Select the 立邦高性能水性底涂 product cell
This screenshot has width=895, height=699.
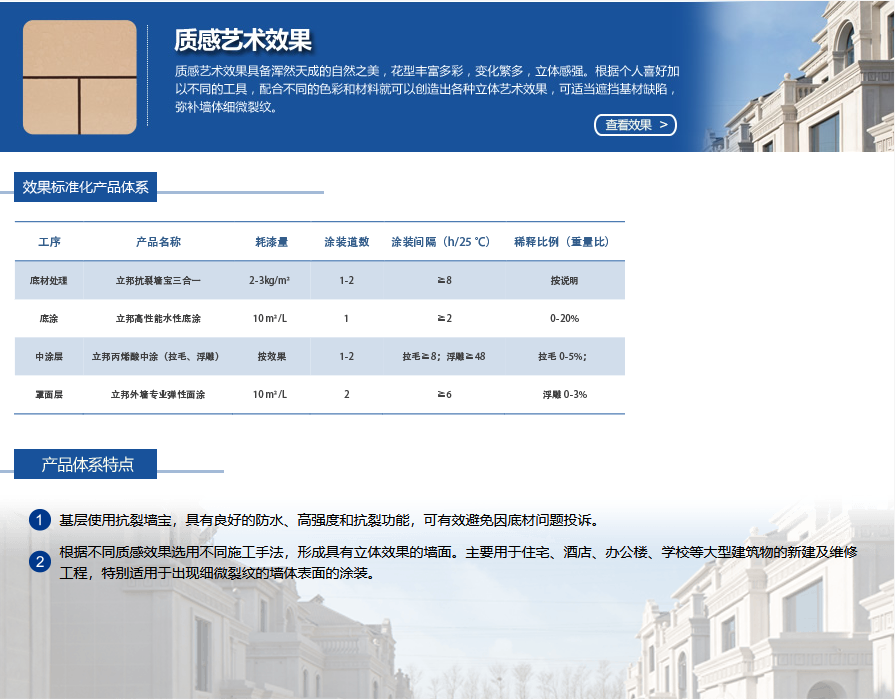coord(158,319)
